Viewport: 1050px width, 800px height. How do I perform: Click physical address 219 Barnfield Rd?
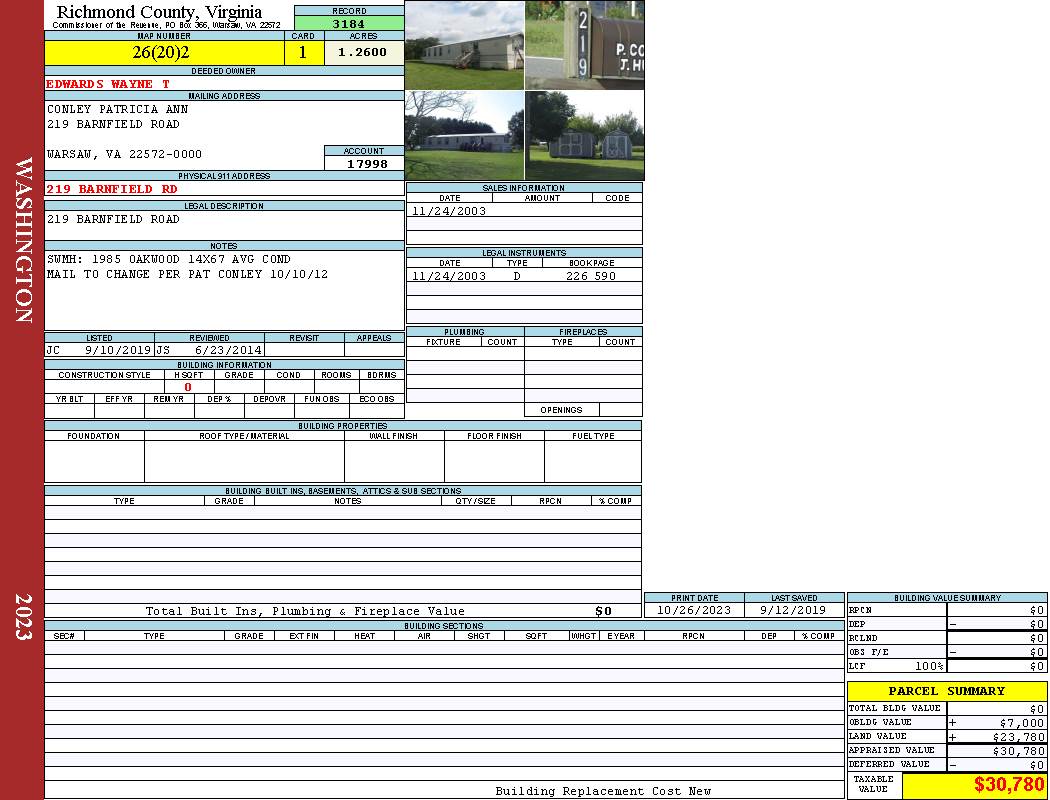(112, 189)
